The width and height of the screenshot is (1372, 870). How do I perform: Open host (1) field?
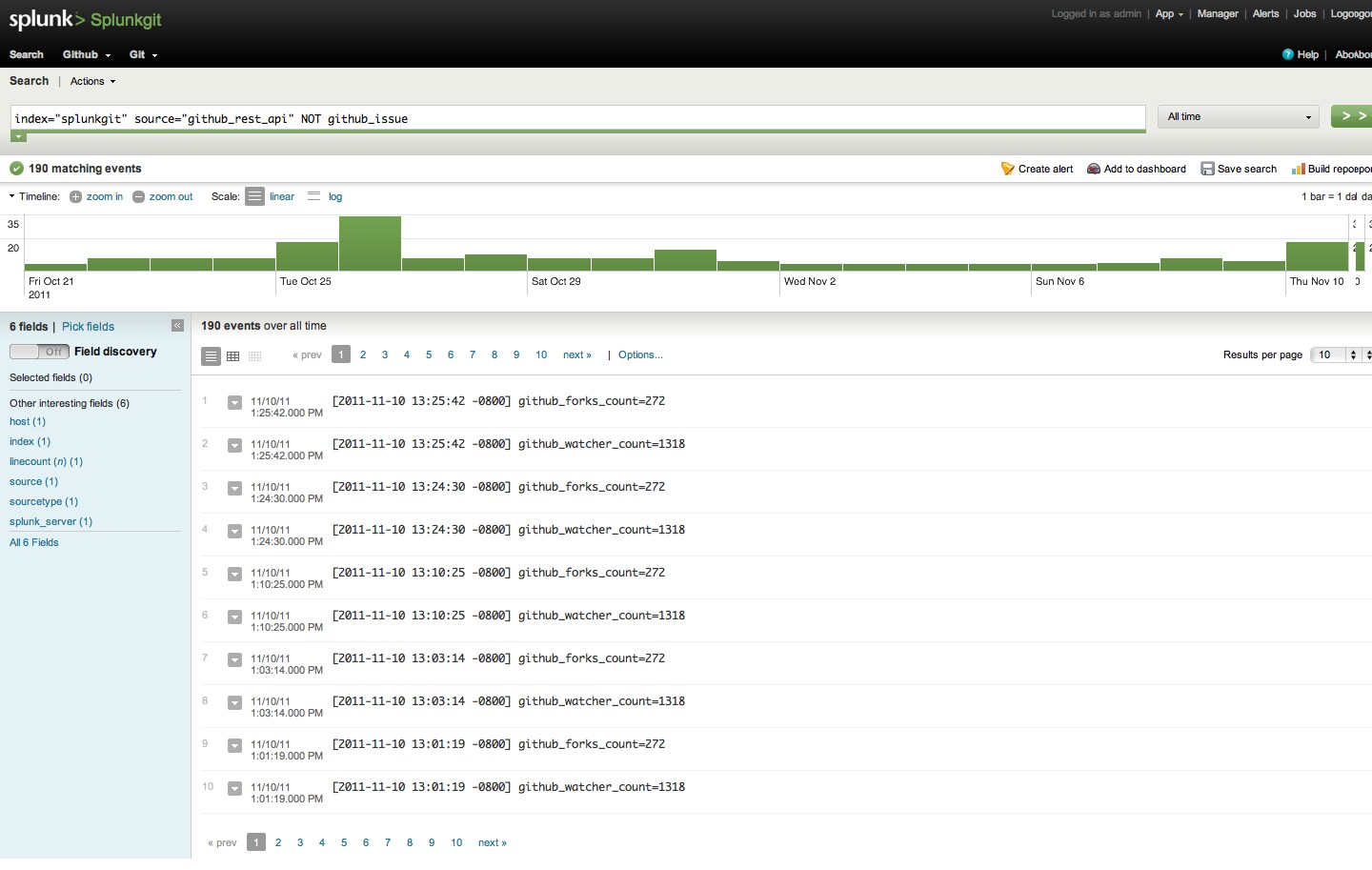(28, 421)
